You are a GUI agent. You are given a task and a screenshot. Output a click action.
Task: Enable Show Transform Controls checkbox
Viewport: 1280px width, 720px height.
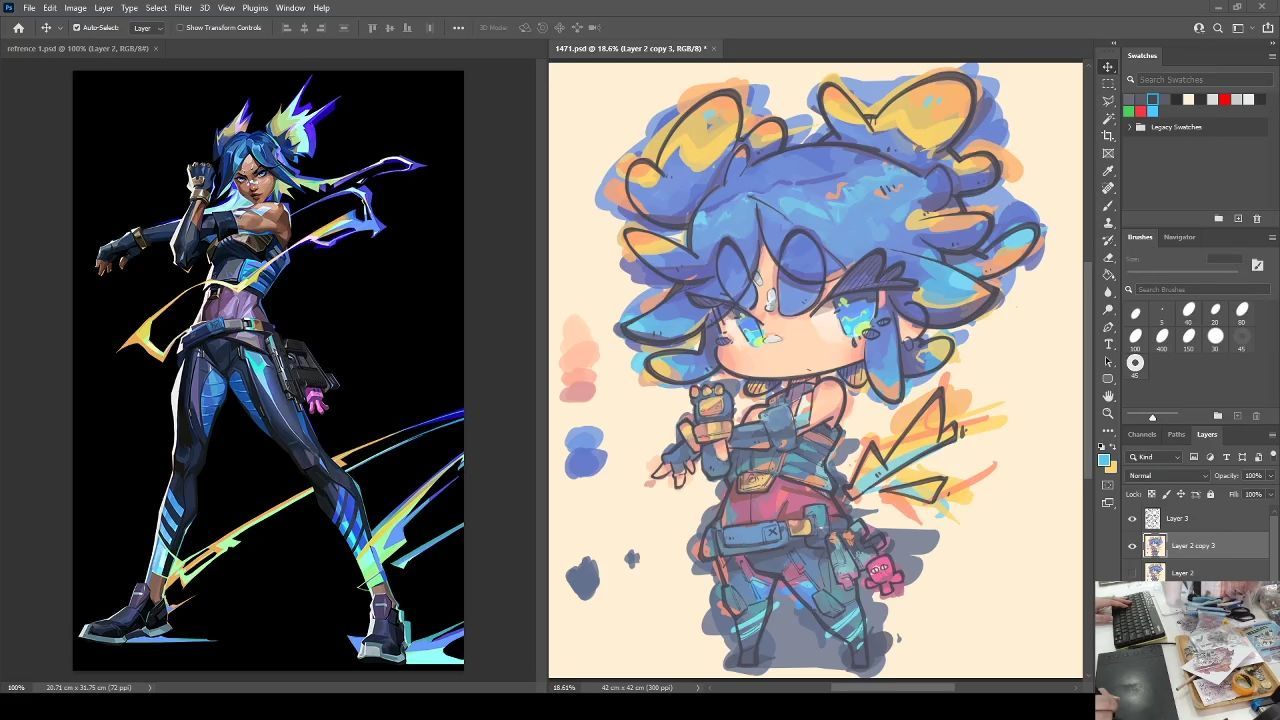(x=180, y=28)
